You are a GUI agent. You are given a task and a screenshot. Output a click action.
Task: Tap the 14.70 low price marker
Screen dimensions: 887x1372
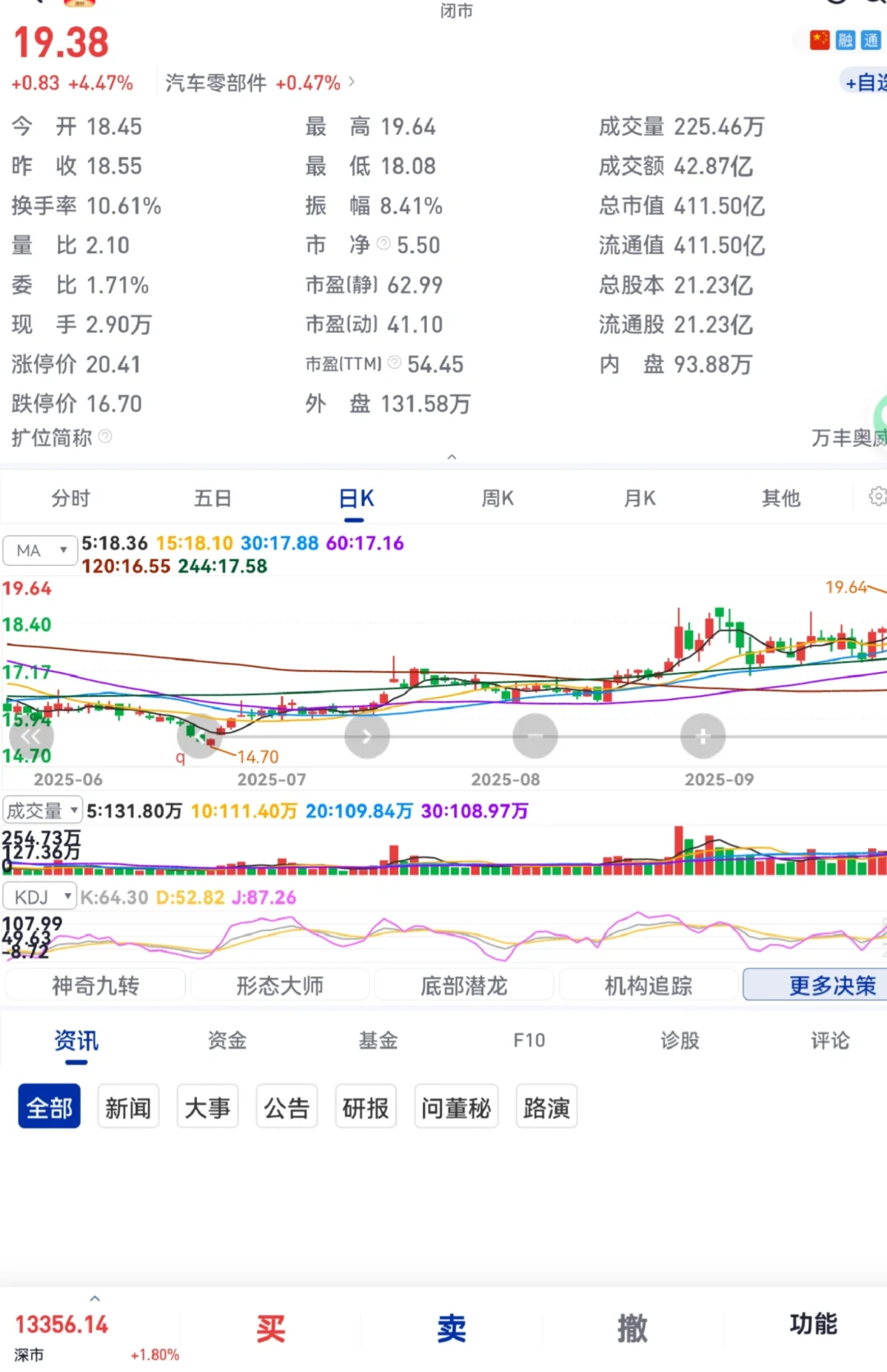click(258, 757)
